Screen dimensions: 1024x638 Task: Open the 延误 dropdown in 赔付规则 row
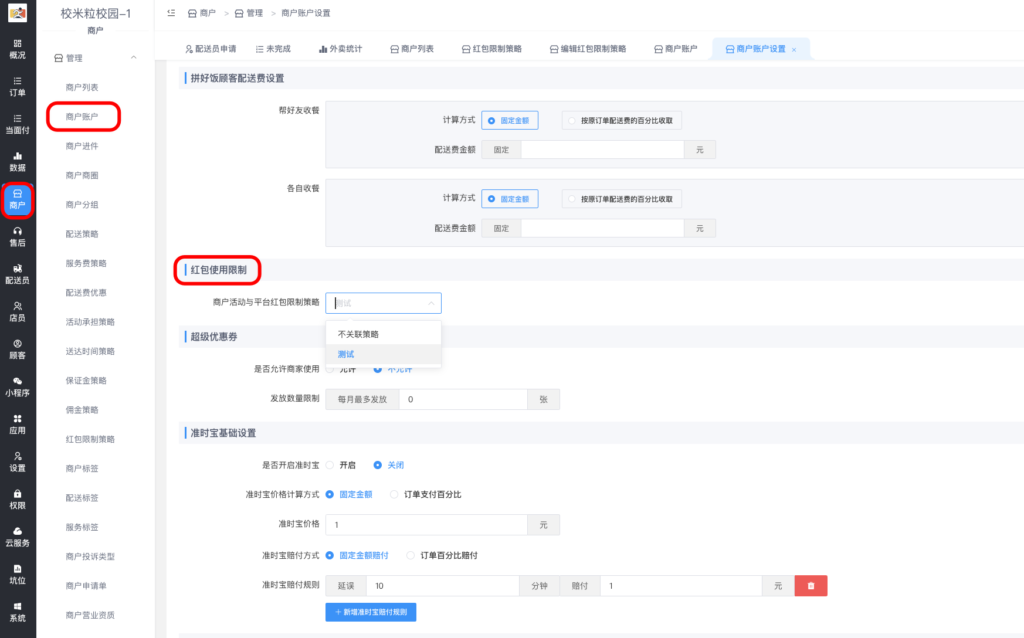344,585
